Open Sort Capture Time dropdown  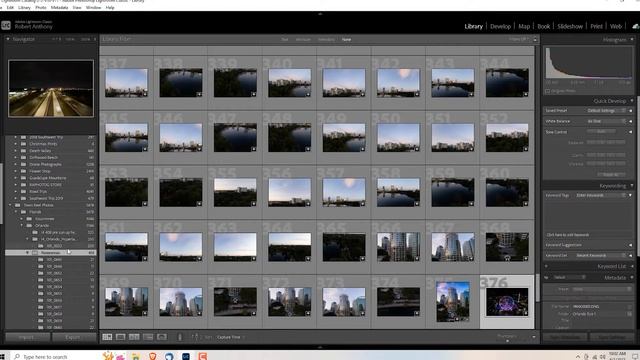pyautogui.click(x=230, y=337)
